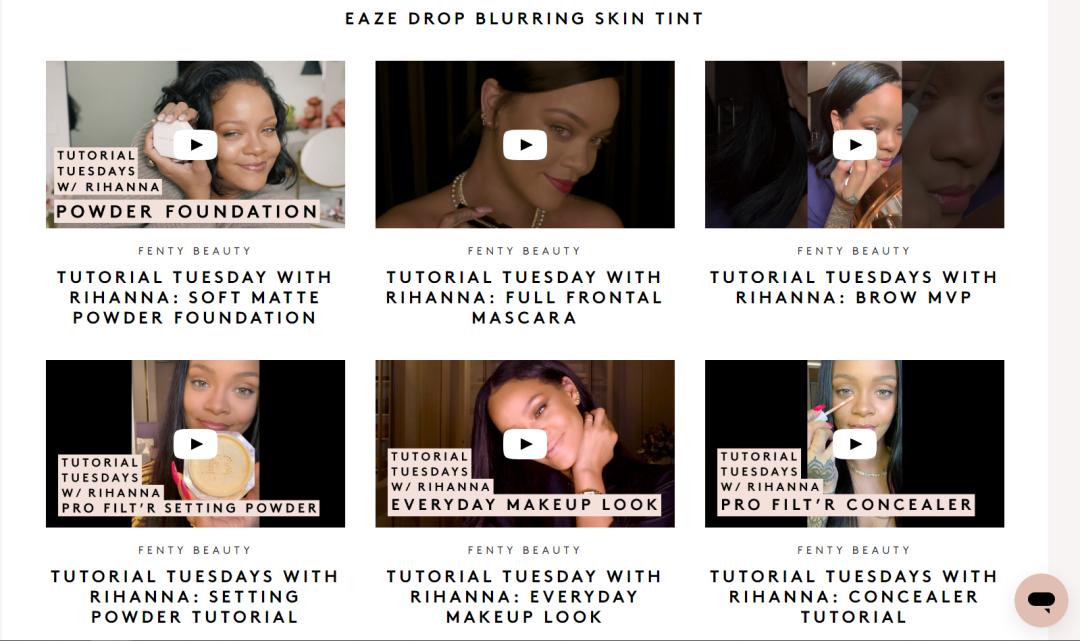The width and height of the screenshot is (1080, 641).
Task: Click Fenty Beauty label above Brow MVP title
Action: coord(854,251)
